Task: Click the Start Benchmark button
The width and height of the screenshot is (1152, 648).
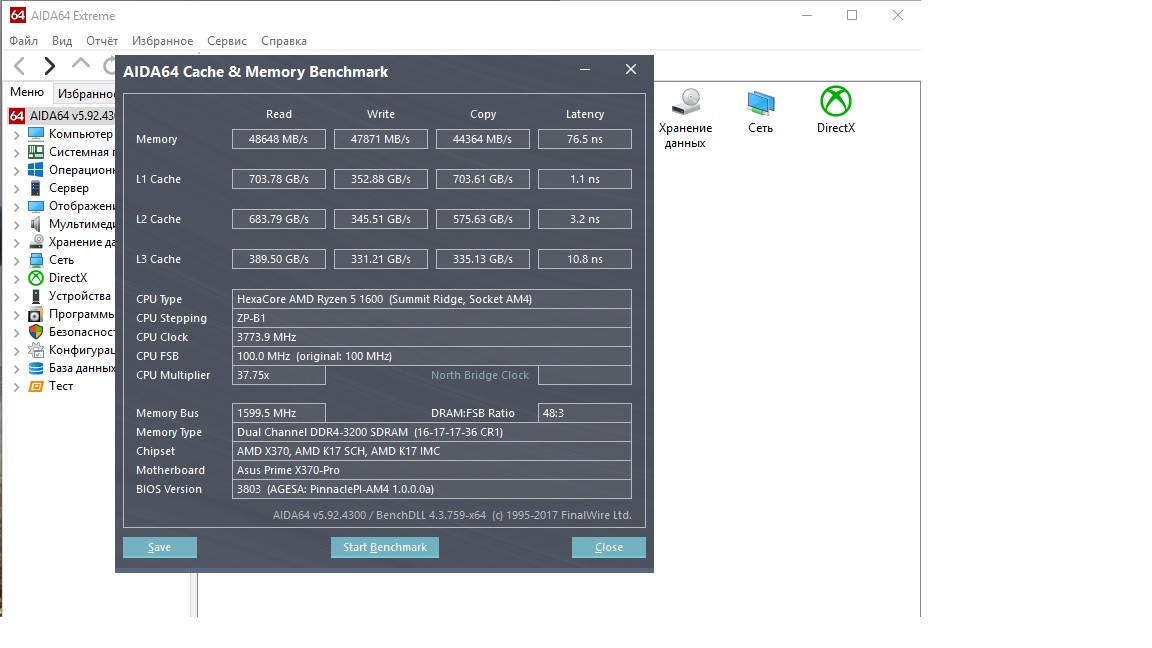Action: click(385, 547)
